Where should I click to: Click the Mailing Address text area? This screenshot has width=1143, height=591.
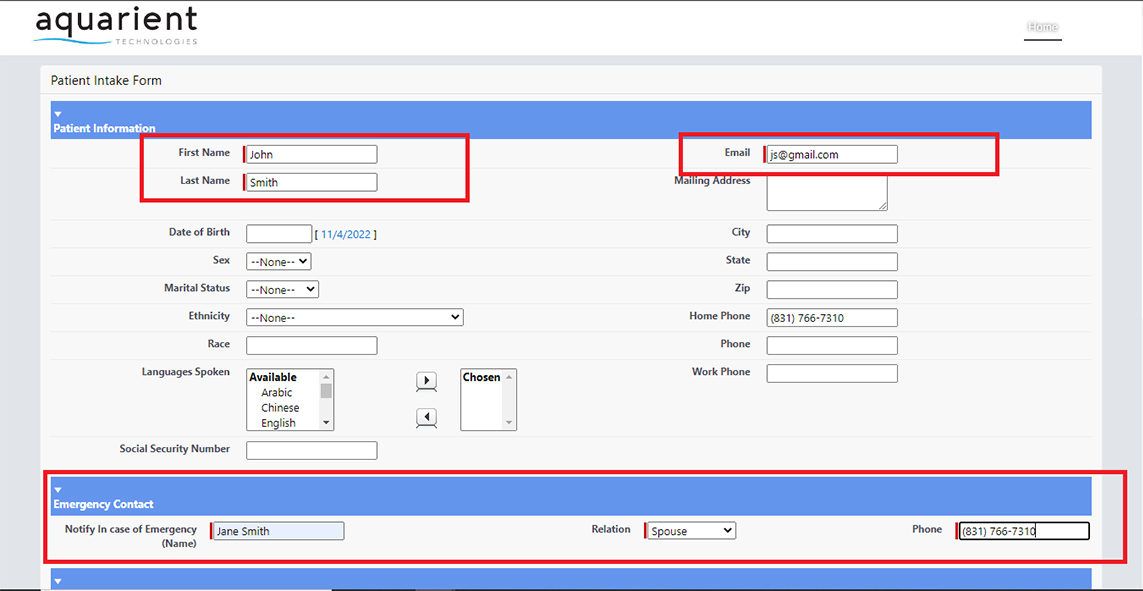pyautogui.click(x=826, y=193)
